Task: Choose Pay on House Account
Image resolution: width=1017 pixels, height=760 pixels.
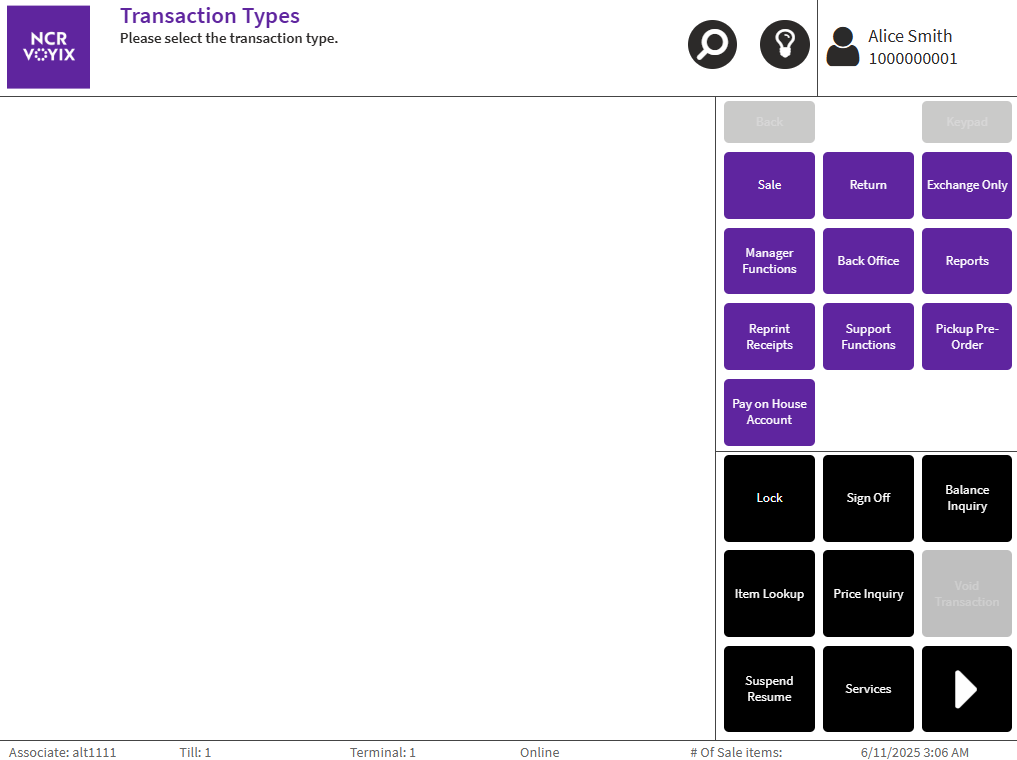Action: click(769, 412)
